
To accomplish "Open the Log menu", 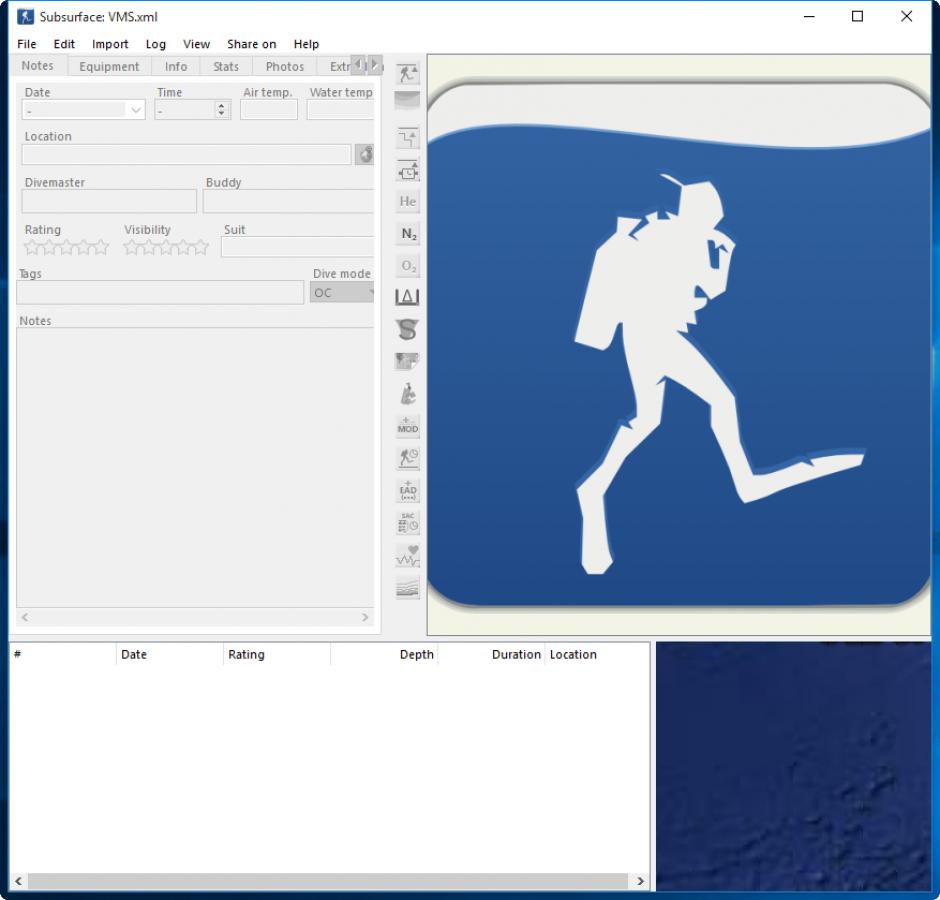I will 155,44.
